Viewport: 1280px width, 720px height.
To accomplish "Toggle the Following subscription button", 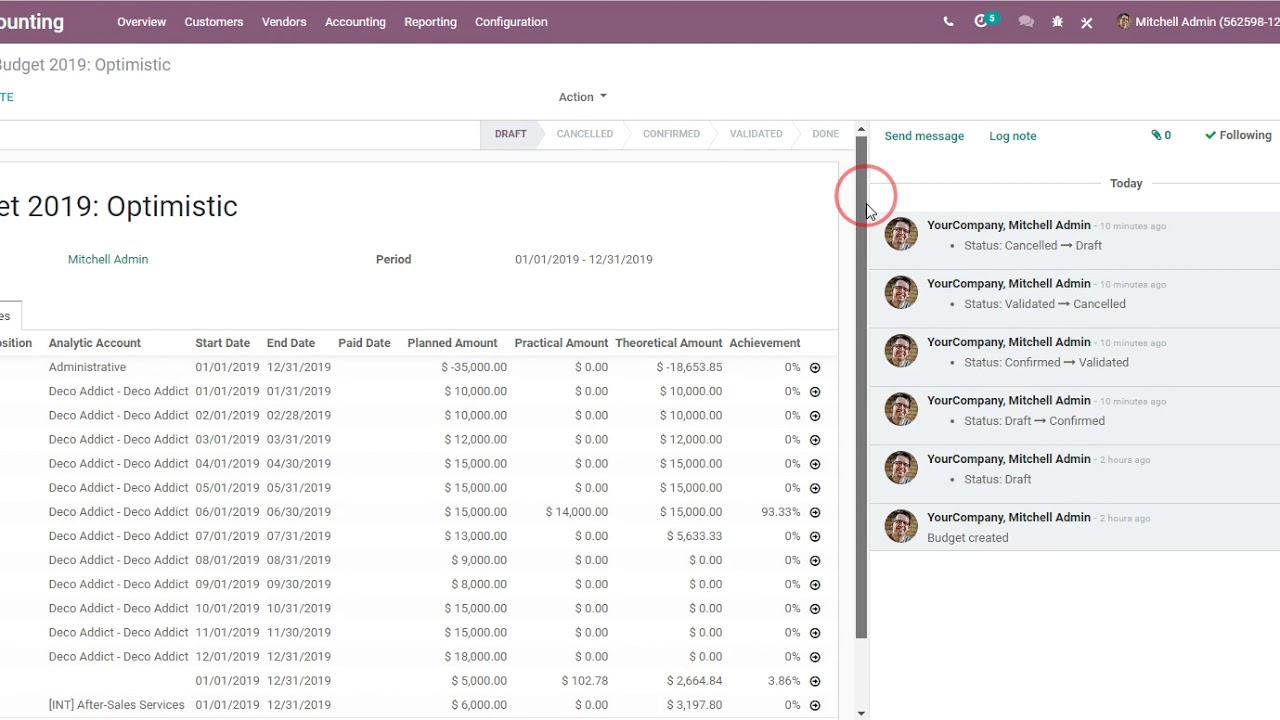I will [1238, 135].
